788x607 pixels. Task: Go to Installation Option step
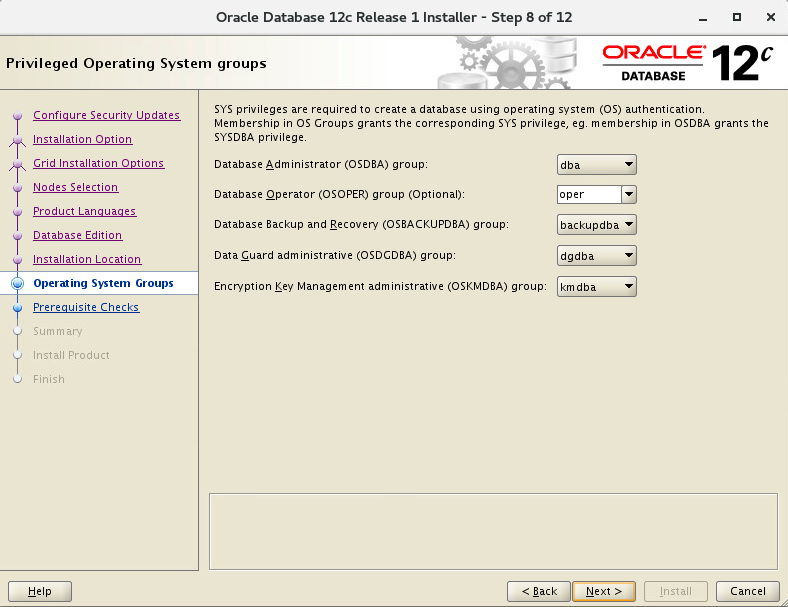tap(82, 139)
